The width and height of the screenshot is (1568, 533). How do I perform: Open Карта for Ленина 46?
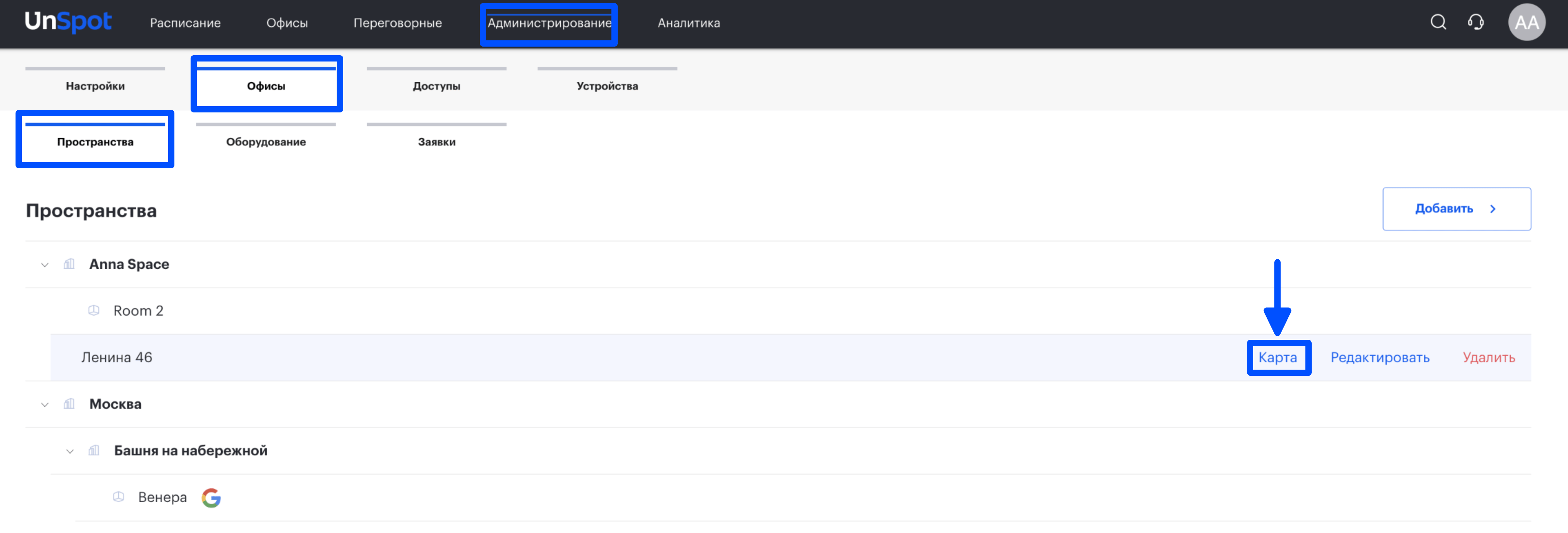(x=1278, y=358)
